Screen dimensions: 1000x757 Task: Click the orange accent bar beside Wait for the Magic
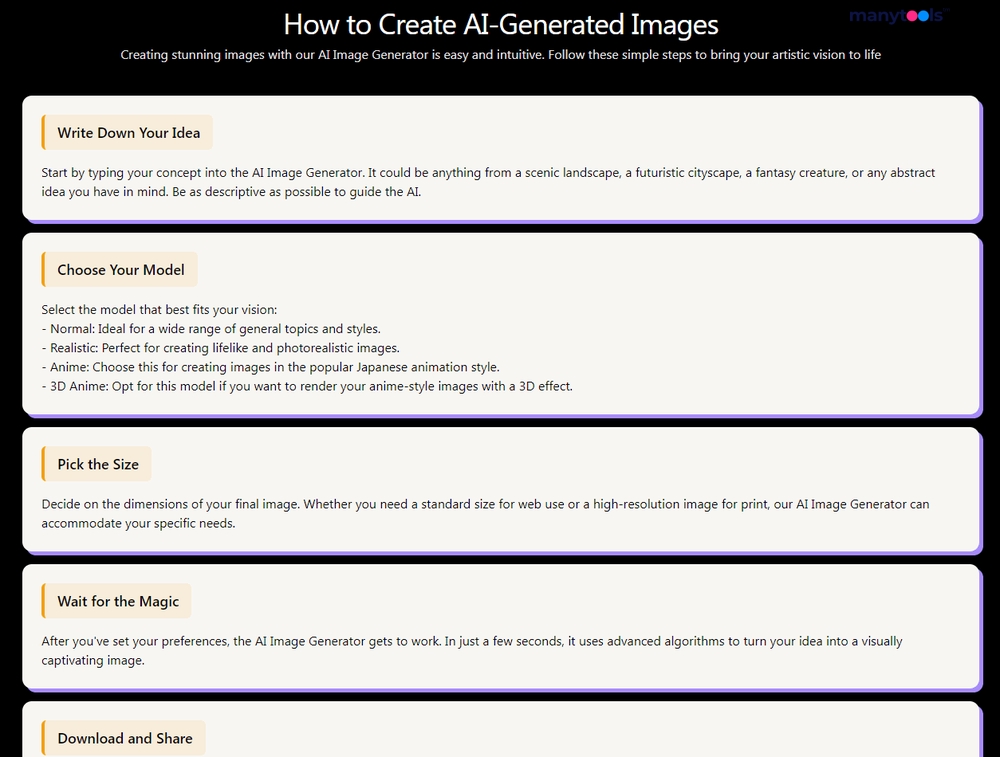(x=43, y=600)
